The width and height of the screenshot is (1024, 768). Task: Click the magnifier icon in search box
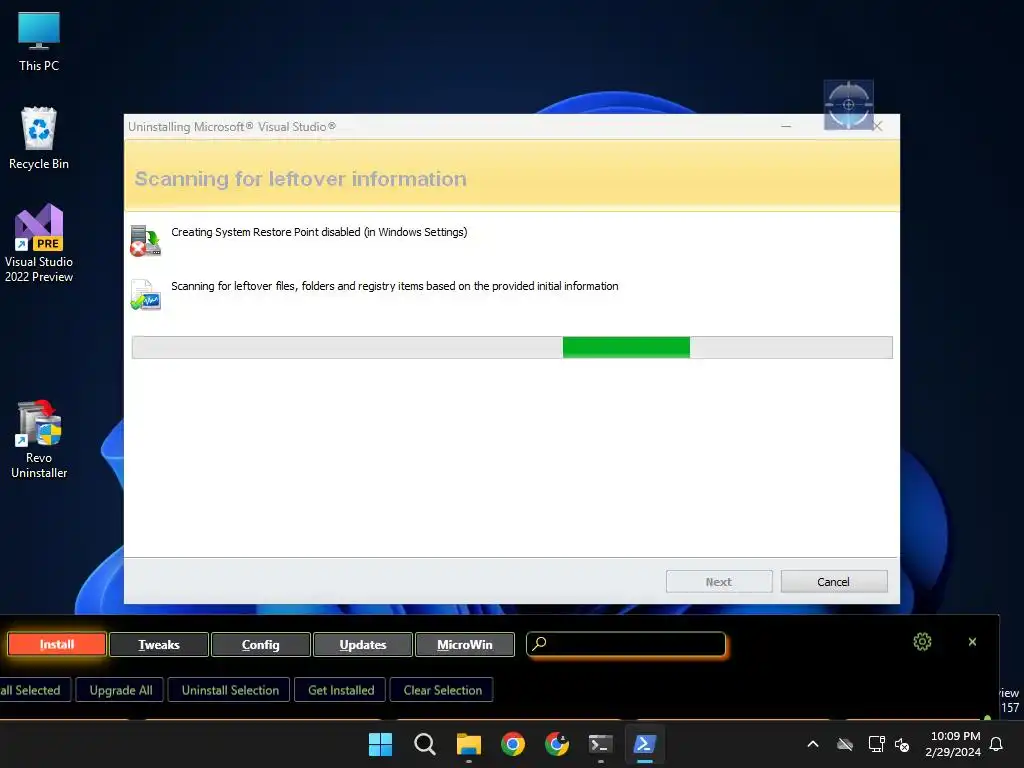point(539,643)
